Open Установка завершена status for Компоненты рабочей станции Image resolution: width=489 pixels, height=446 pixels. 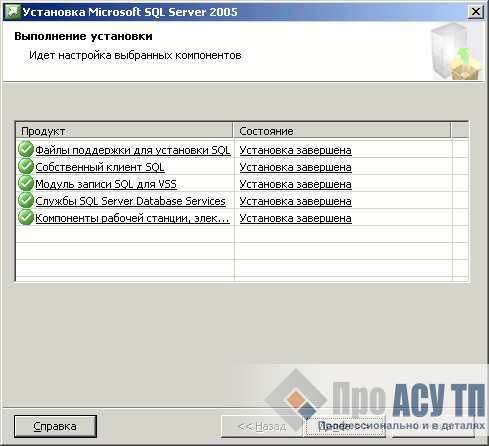click(295, 218)
